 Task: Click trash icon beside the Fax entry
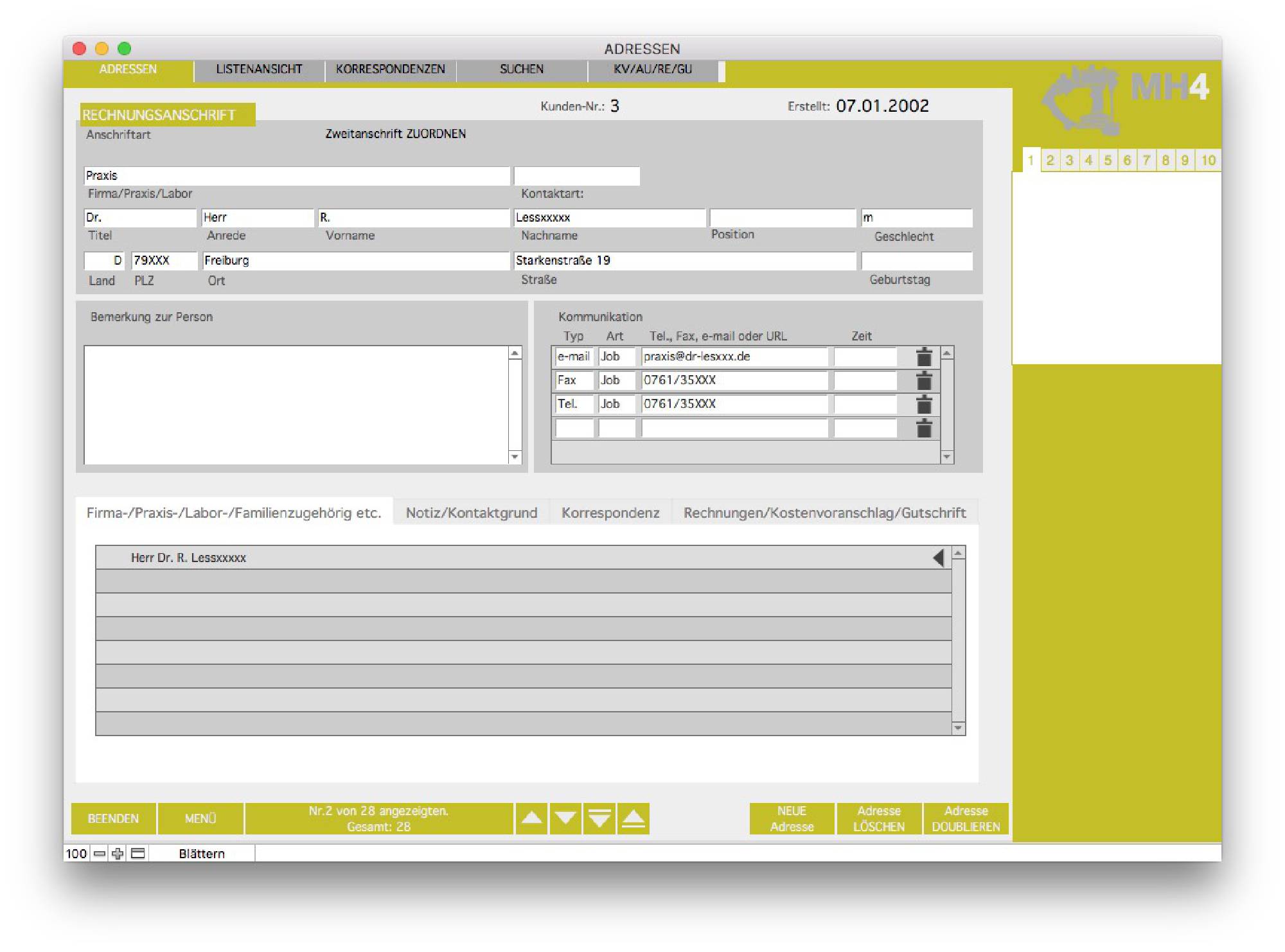pos(923,380)
